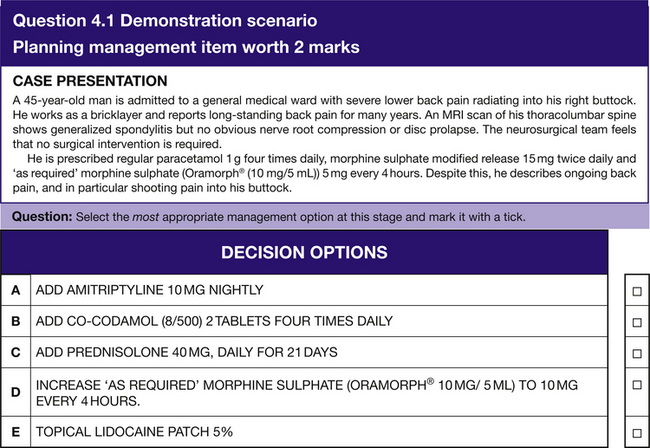650x448 pixels.
Task: Click the 'Decision Options' header bar
Action: (304, 252)
